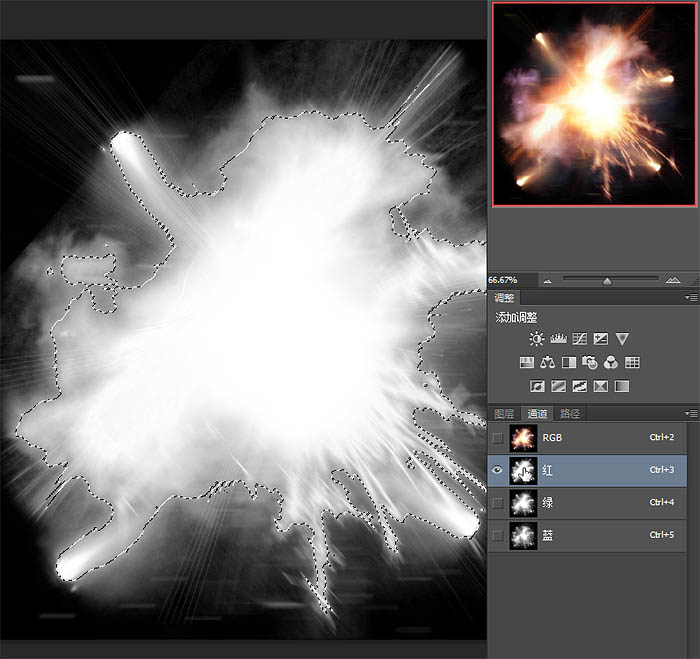
Task: Add a Vibrance adjustment
Action: [x=622, y=339]
